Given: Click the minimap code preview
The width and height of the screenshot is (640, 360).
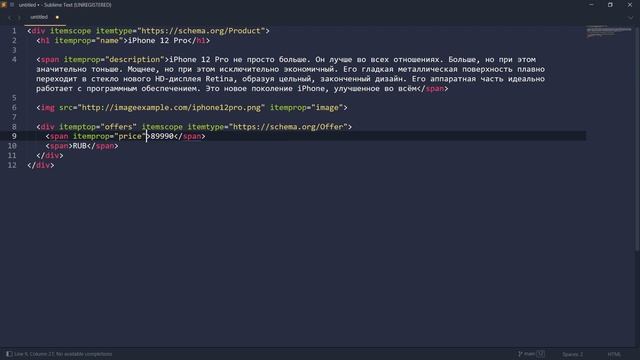Looking at the screenshot, I should click(609, 31).
